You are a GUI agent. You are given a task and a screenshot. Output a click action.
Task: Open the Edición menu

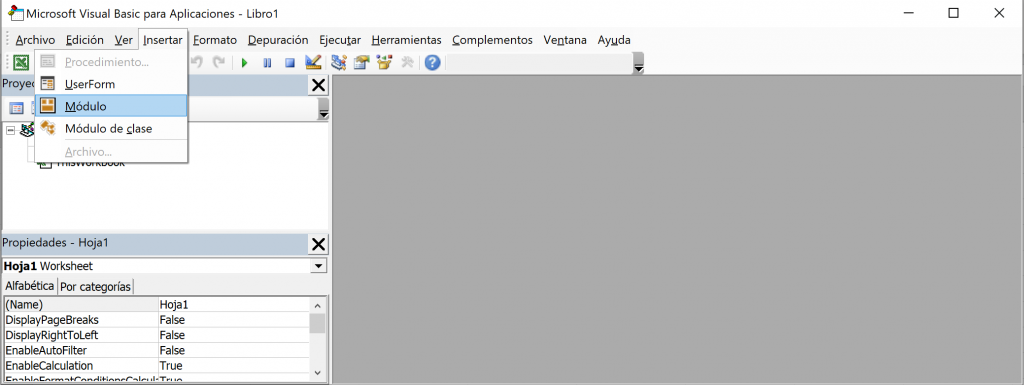pos(84,40)
